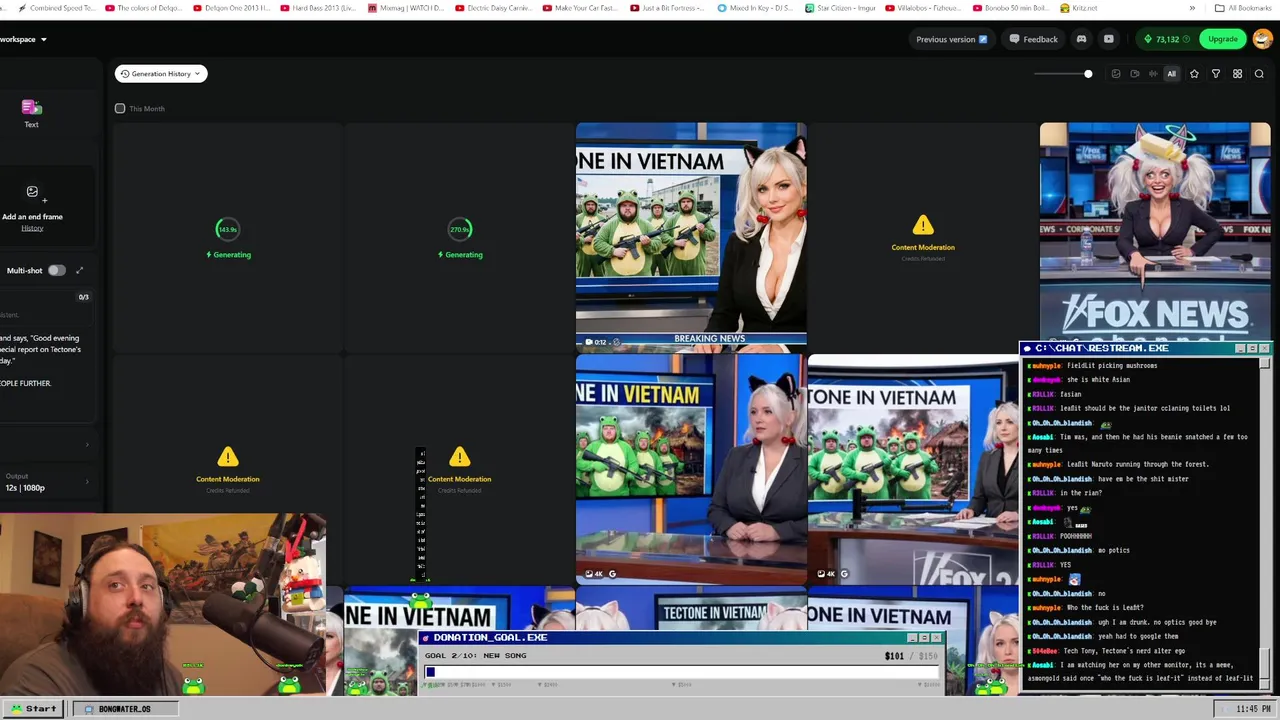Viewport: 1280px width, 720px height.
Task: Check the This Month checkbox
Action: [x=120, y=108]
